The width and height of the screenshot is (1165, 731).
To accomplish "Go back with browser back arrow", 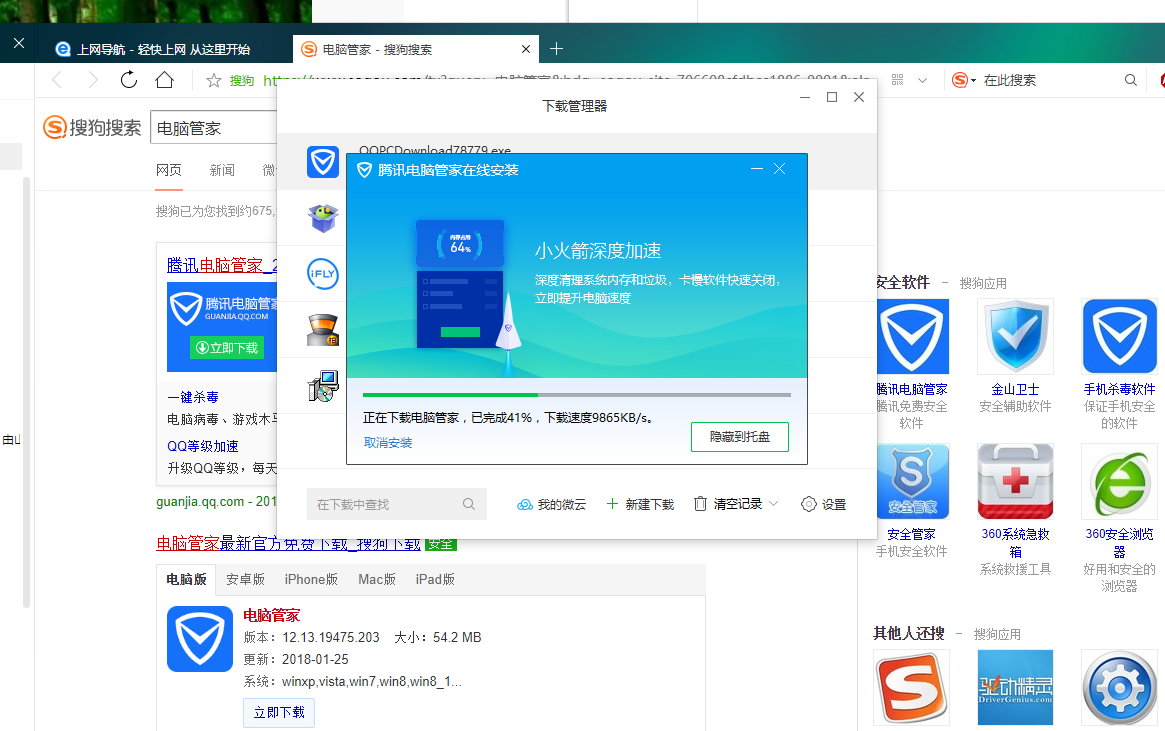I will pos(57,80).
